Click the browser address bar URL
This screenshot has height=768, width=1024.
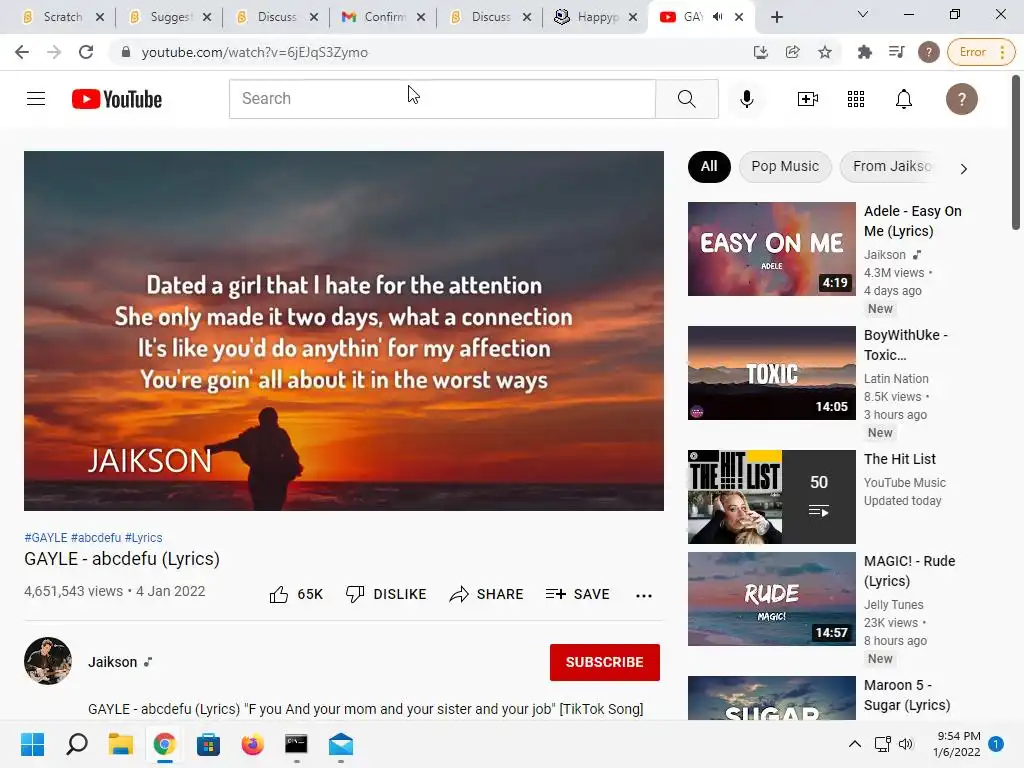coord(255,52)
